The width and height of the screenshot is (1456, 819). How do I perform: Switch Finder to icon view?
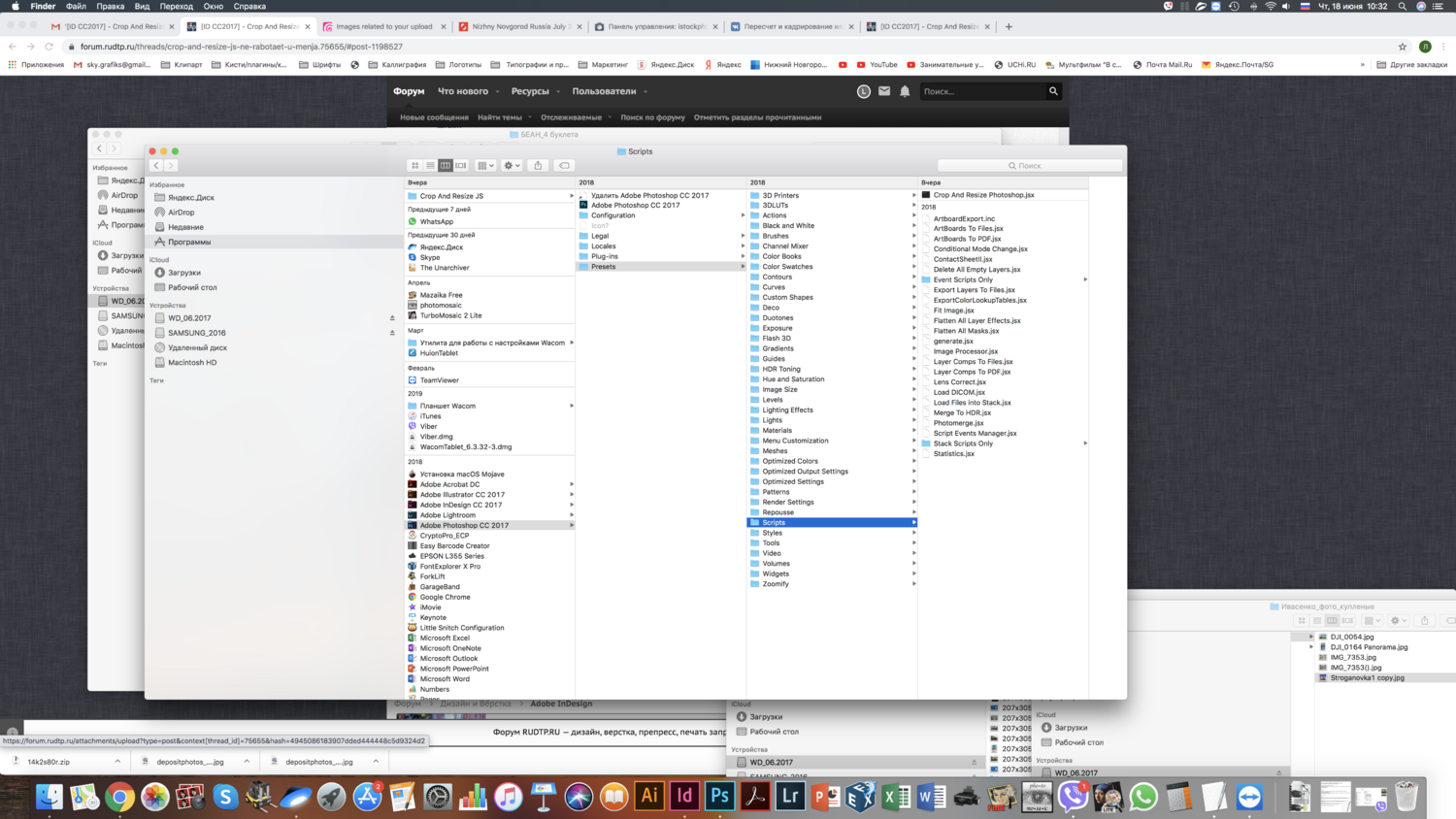(x=415, y=165)
